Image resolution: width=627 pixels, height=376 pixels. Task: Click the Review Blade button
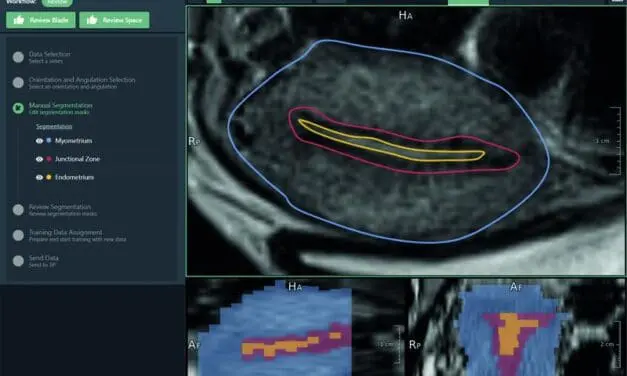tap(40, 20)
